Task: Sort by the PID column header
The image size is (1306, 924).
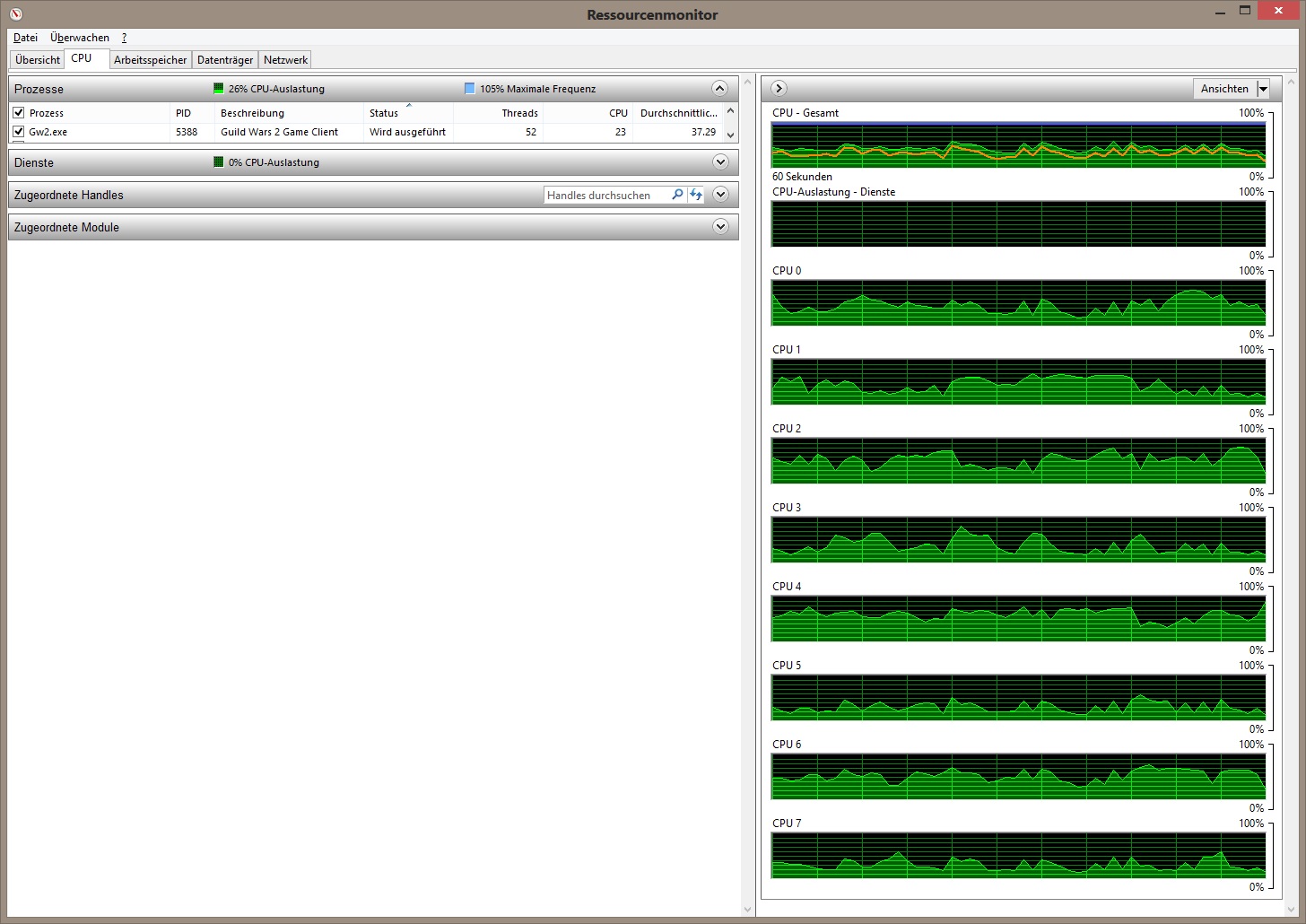Action: click(x=192, y=113)
